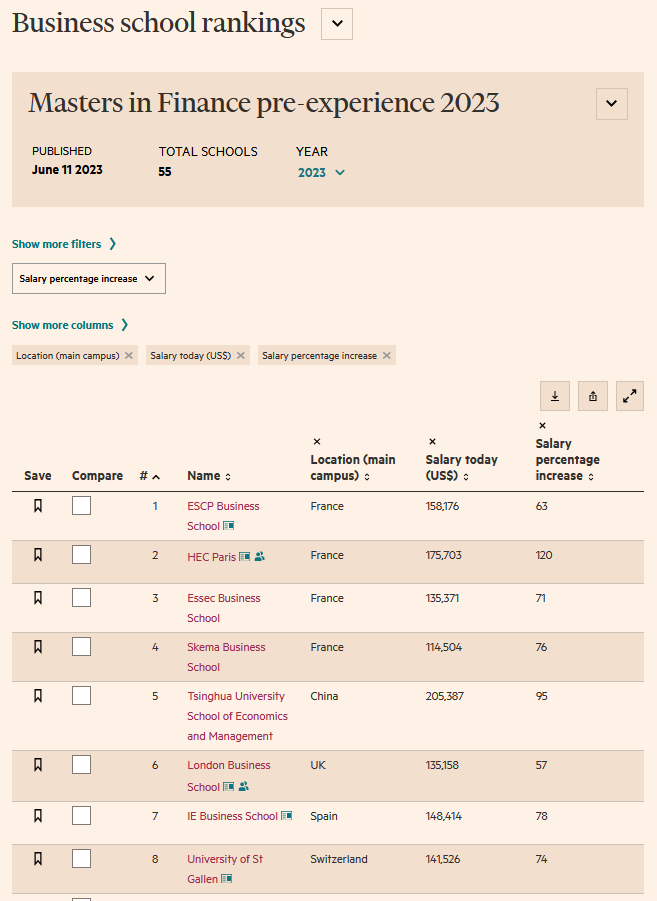Screen dimensions: 657x901
Task: Change the year 2023 selector
Action: coord(321,172)
